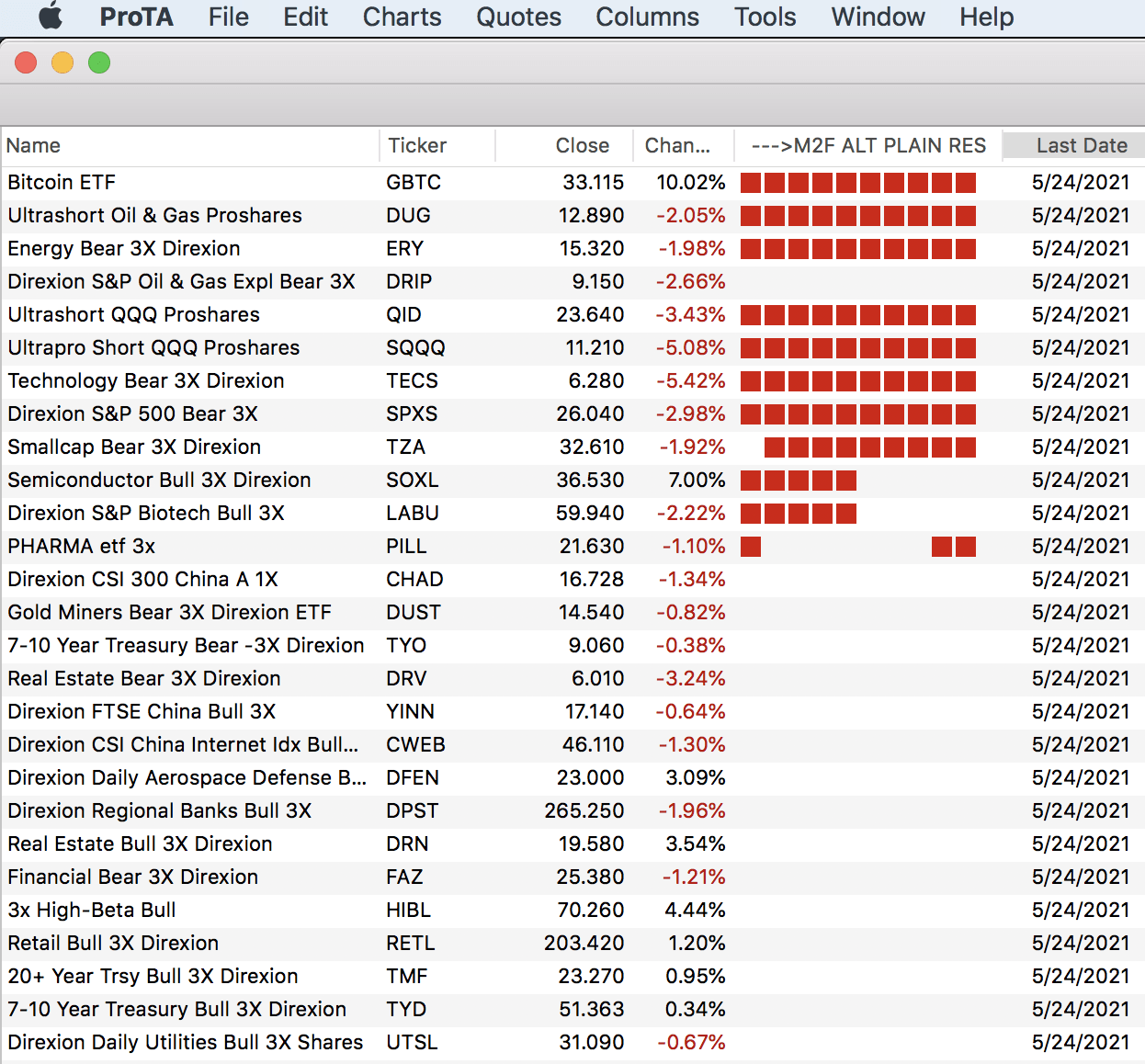This screenshot has height=1064, width=1145.
Task: Select 7-10 Year Treasury Bull 3X Direxion
Action: [572, 1009]
